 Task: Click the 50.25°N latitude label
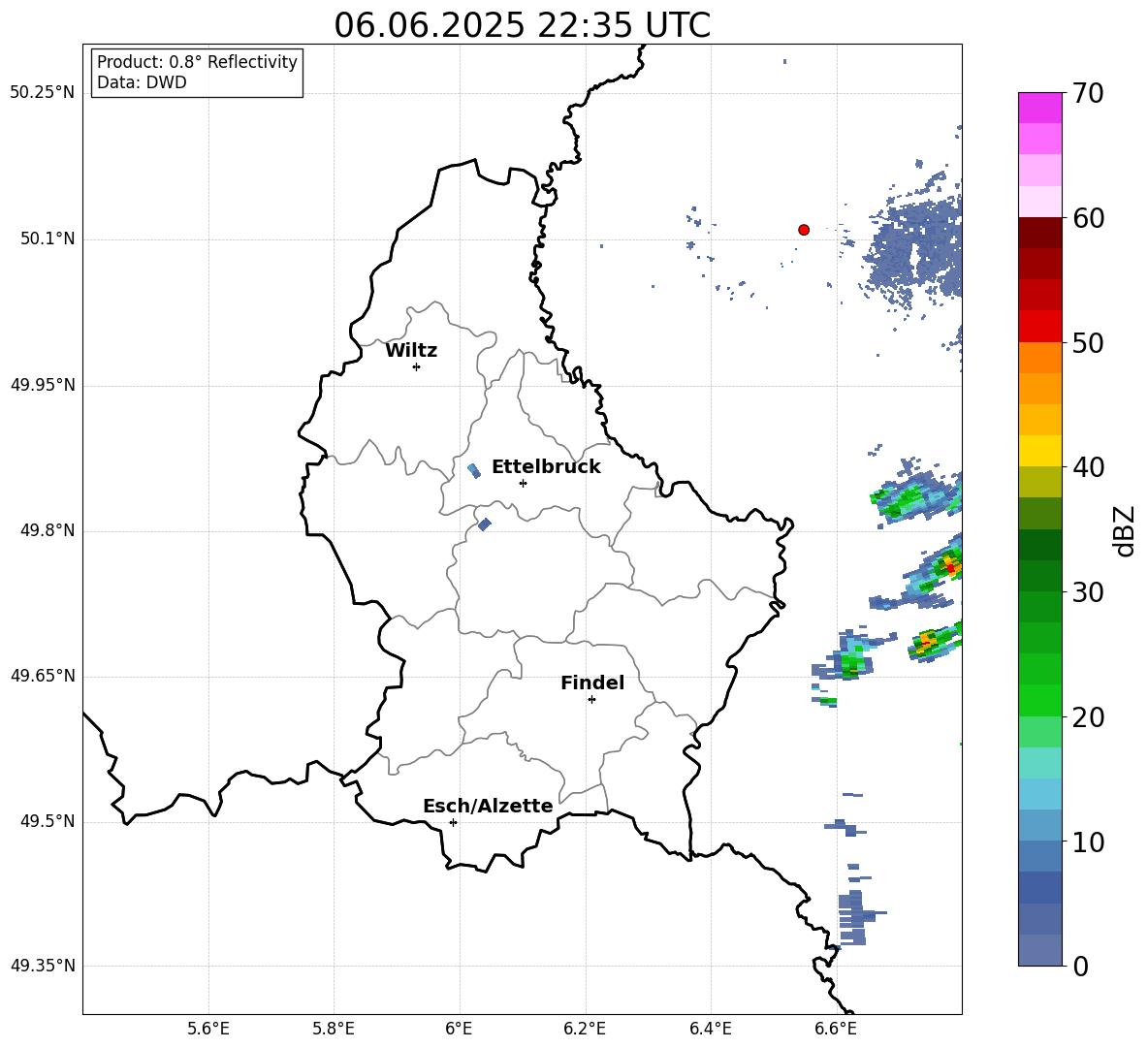[43, 93]
